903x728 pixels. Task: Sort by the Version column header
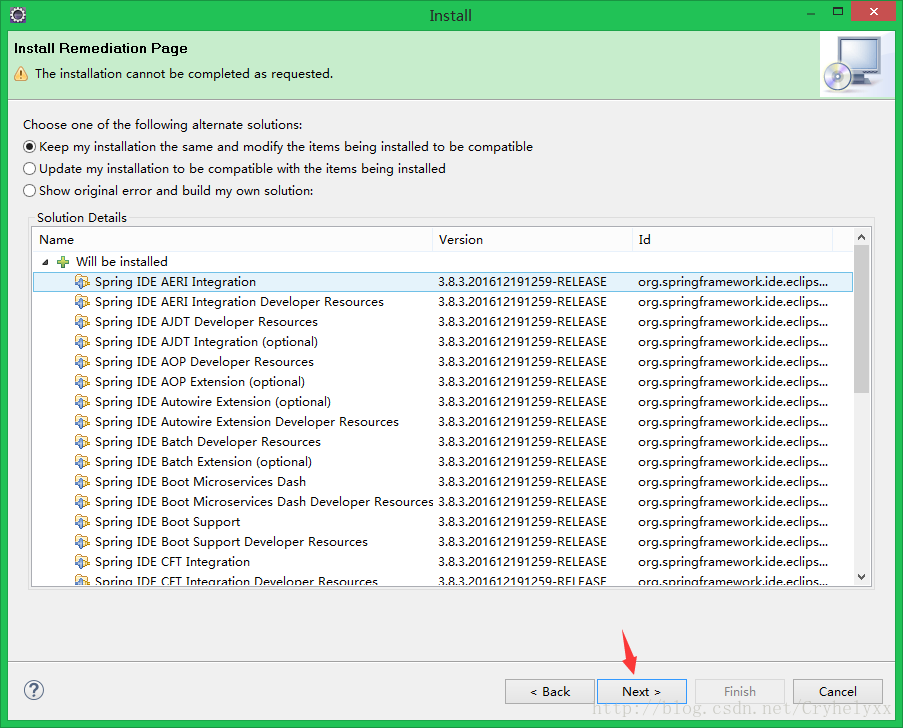point(532,240)
